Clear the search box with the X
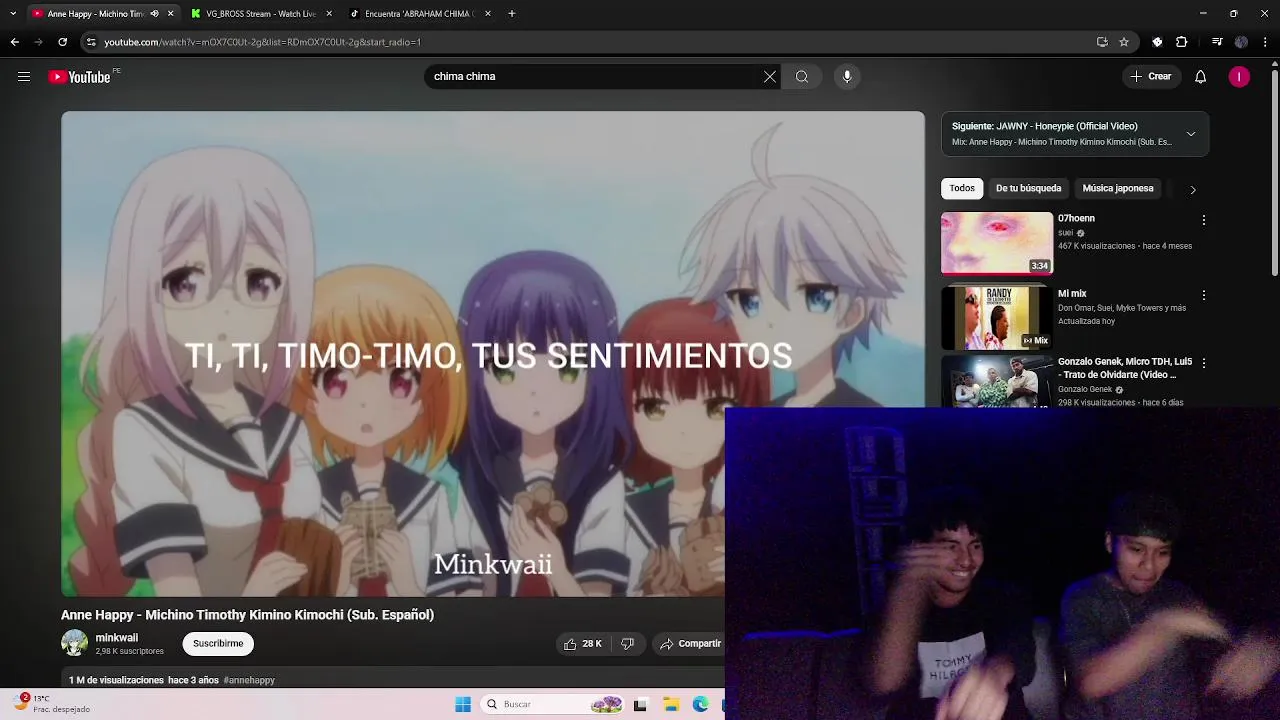The image size is (1280, 720). click(x=770, y=77)
